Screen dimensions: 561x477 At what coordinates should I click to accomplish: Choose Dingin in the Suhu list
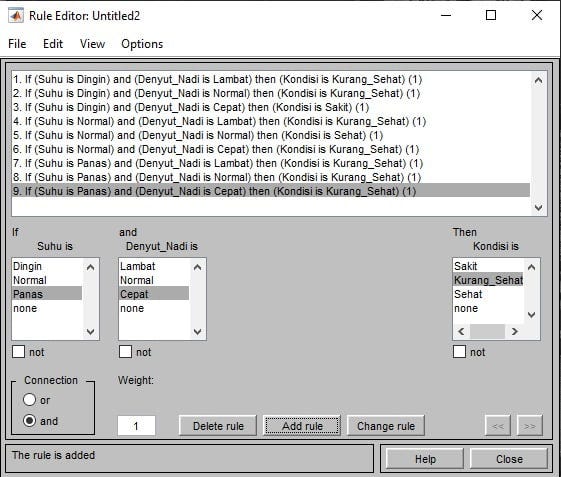[x=47, y=266]
